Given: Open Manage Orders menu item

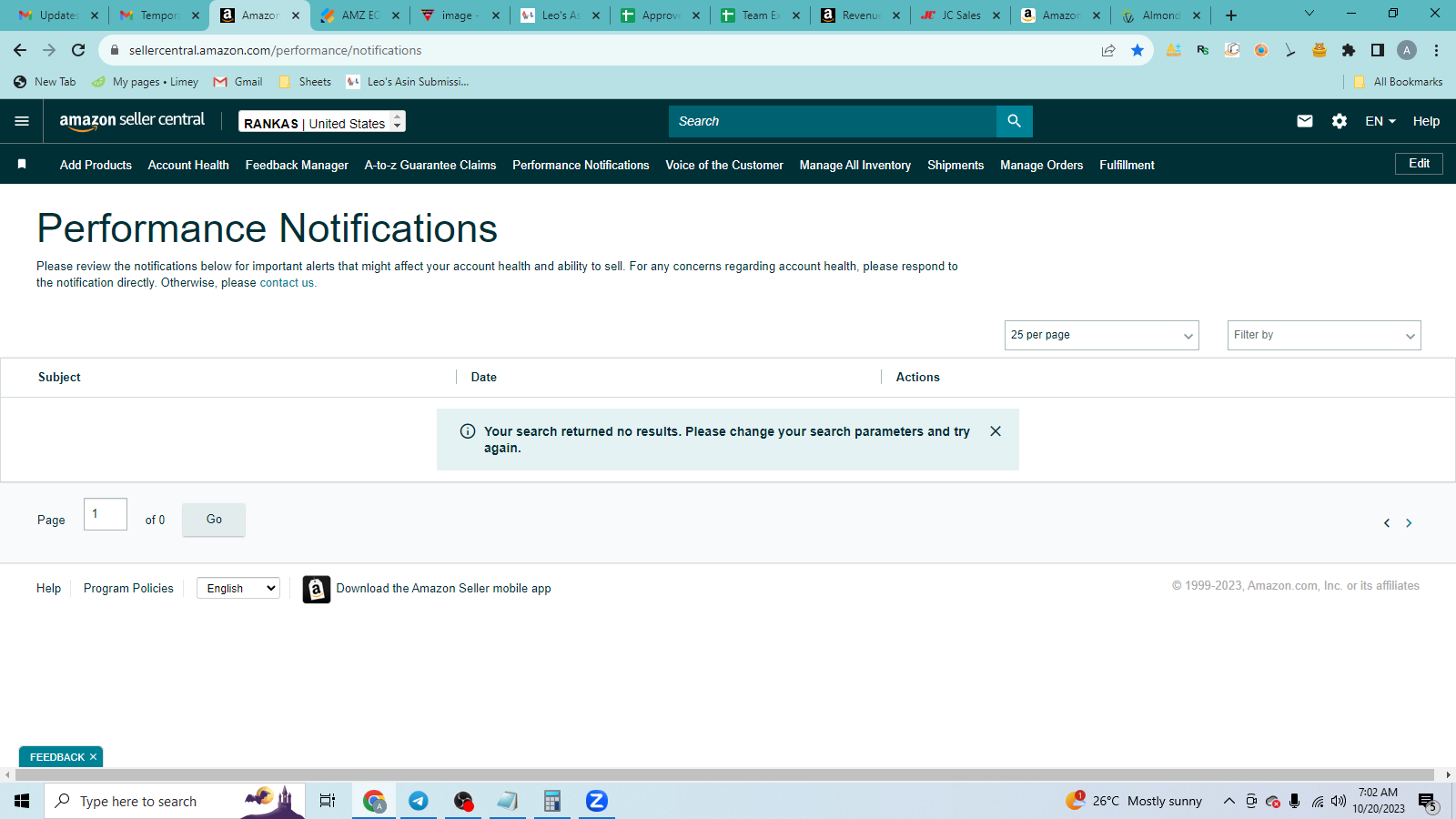Looking at the screenshot, I should point(1042,165).
